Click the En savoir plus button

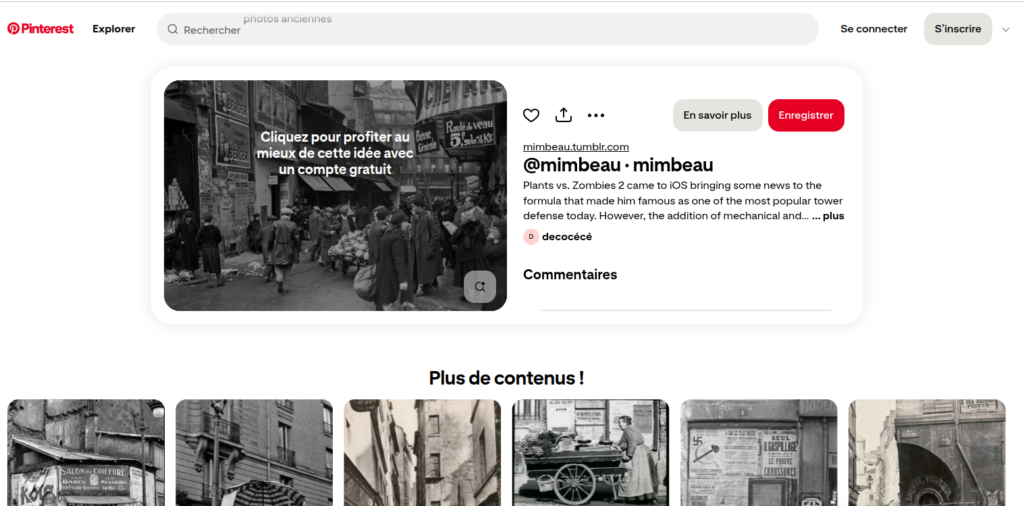point(717,115)
